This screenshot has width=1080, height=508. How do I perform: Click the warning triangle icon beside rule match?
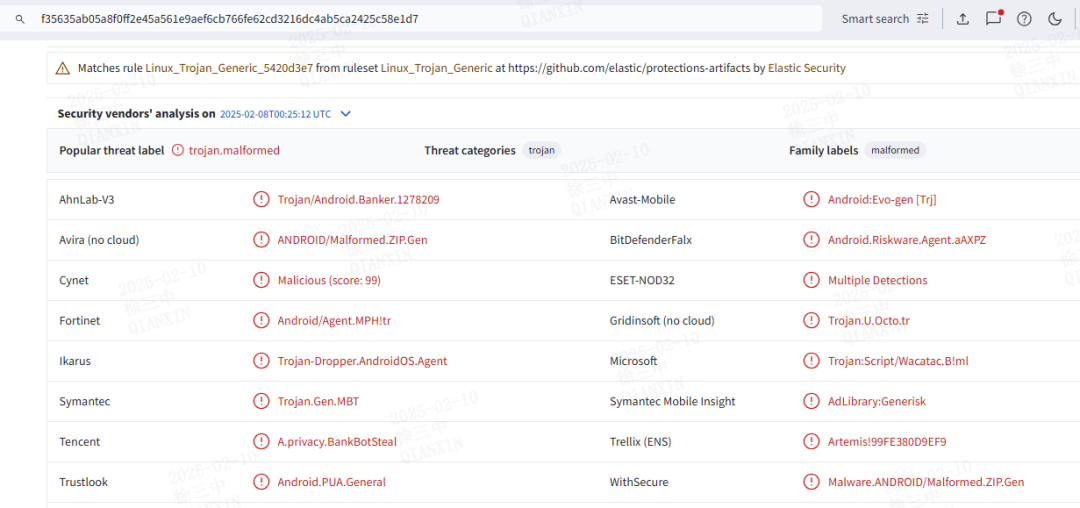point(63,68)
